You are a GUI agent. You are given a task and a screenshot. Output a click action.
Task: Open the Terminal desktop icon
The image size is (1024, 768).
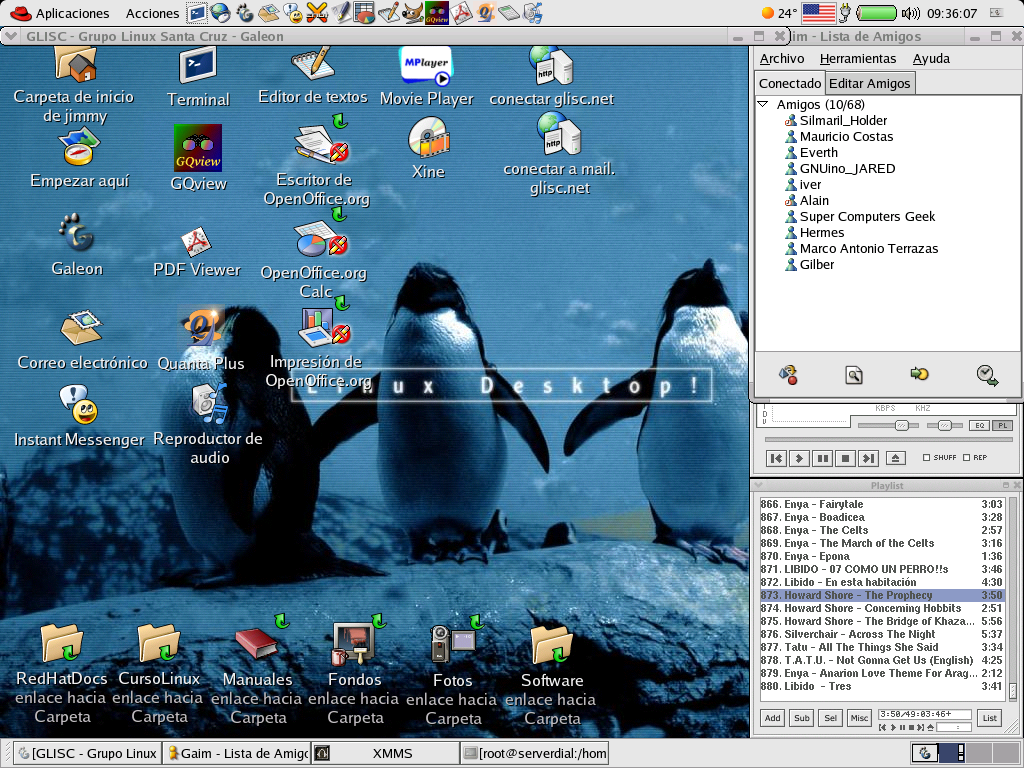tap(198, 65)
